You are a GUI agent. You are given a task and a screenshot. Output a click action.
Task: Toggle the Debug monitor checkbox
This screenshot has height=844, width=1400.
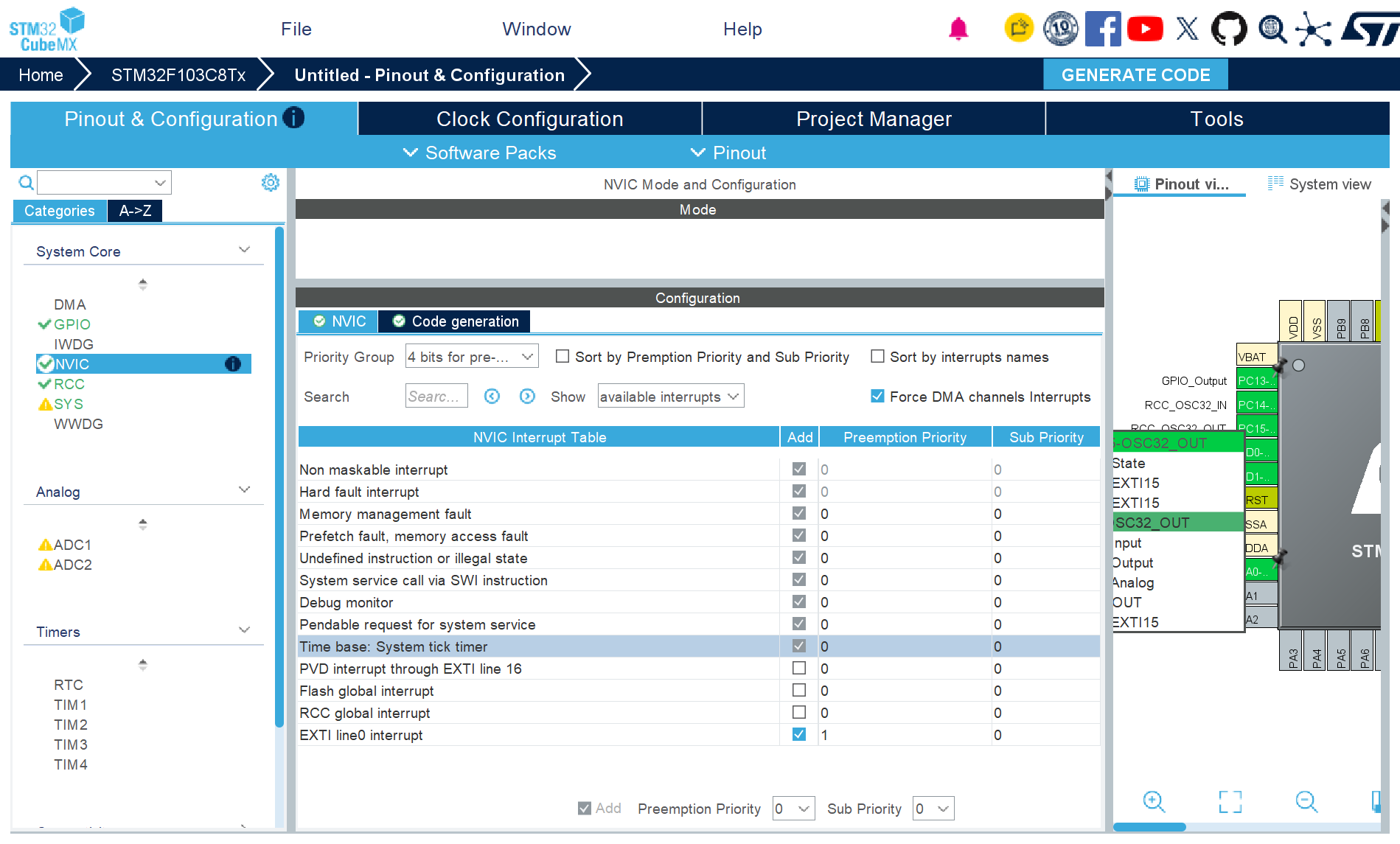(x=799, y=602)
